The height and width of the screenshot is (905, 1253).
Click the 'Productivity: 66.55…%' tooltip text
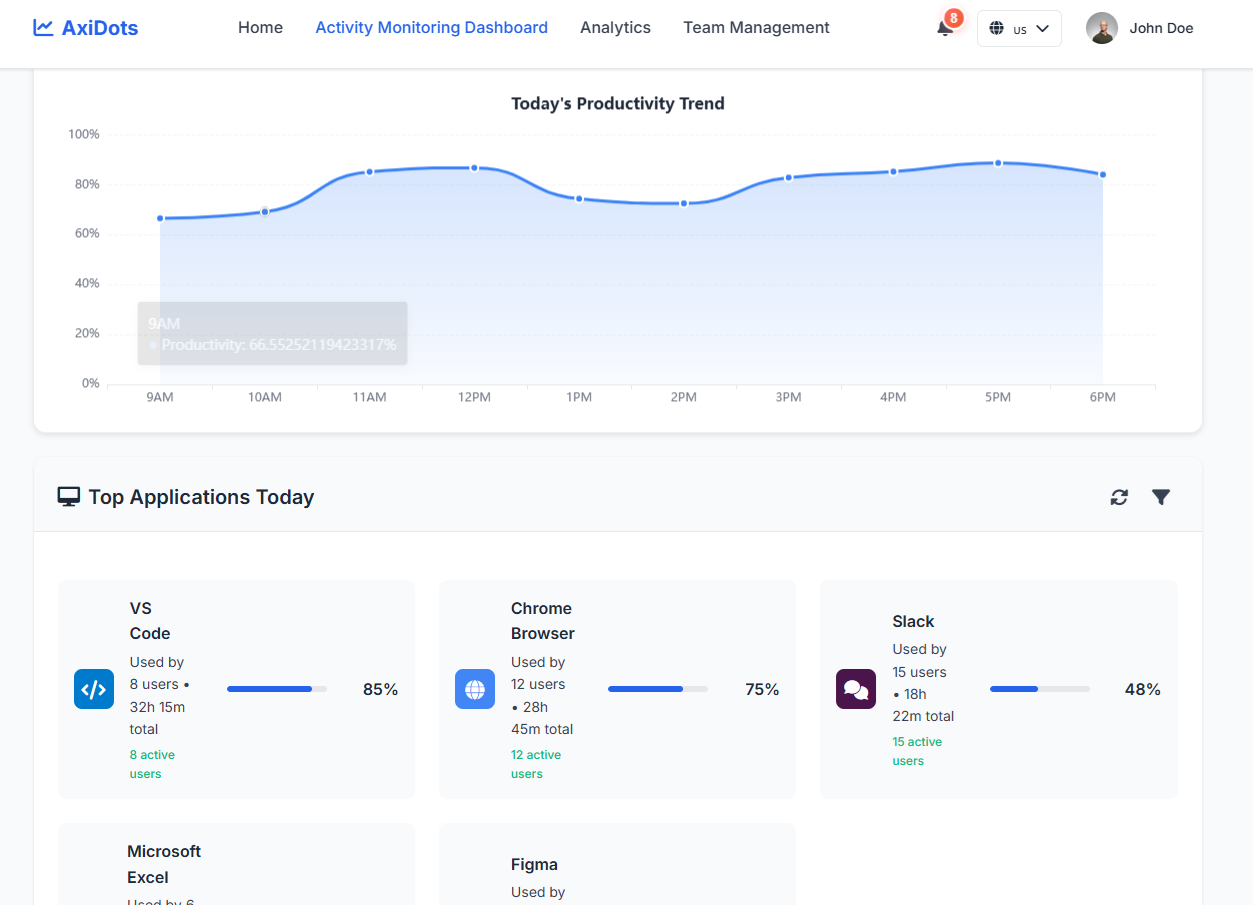(x=279, y=345)
